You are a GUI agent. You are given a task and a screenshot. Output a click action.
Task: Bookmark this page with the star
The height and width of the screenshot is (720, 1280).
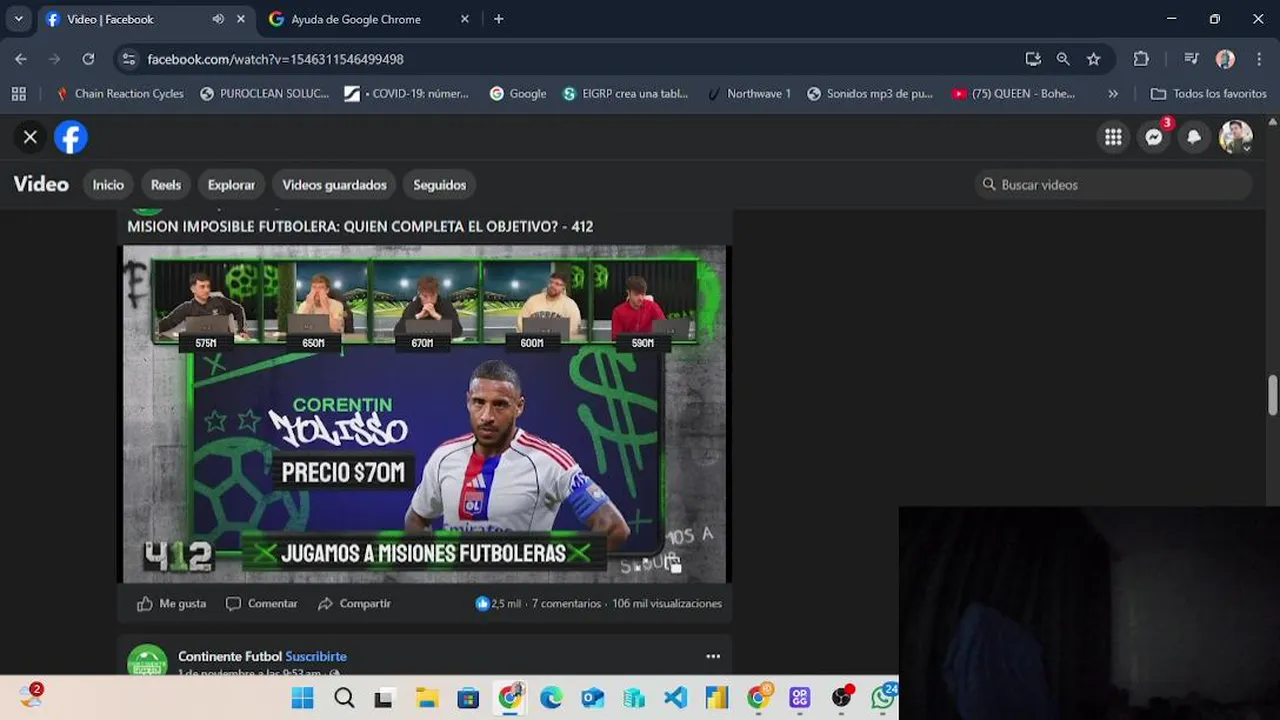pyautogui.click(x=1094, y=59)
